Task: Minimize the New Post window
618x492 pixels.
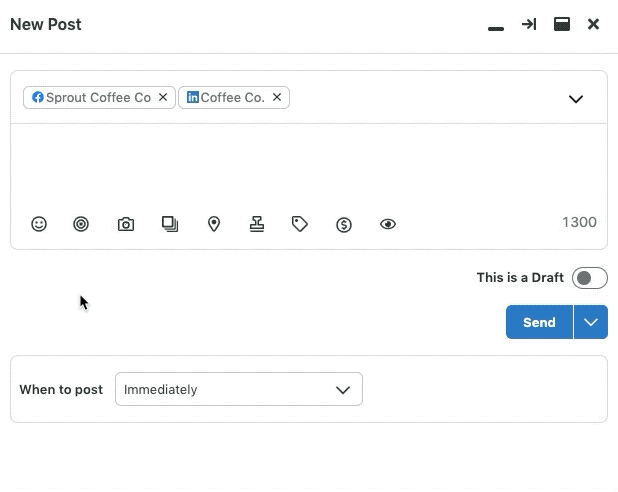Action: point(496,28)
